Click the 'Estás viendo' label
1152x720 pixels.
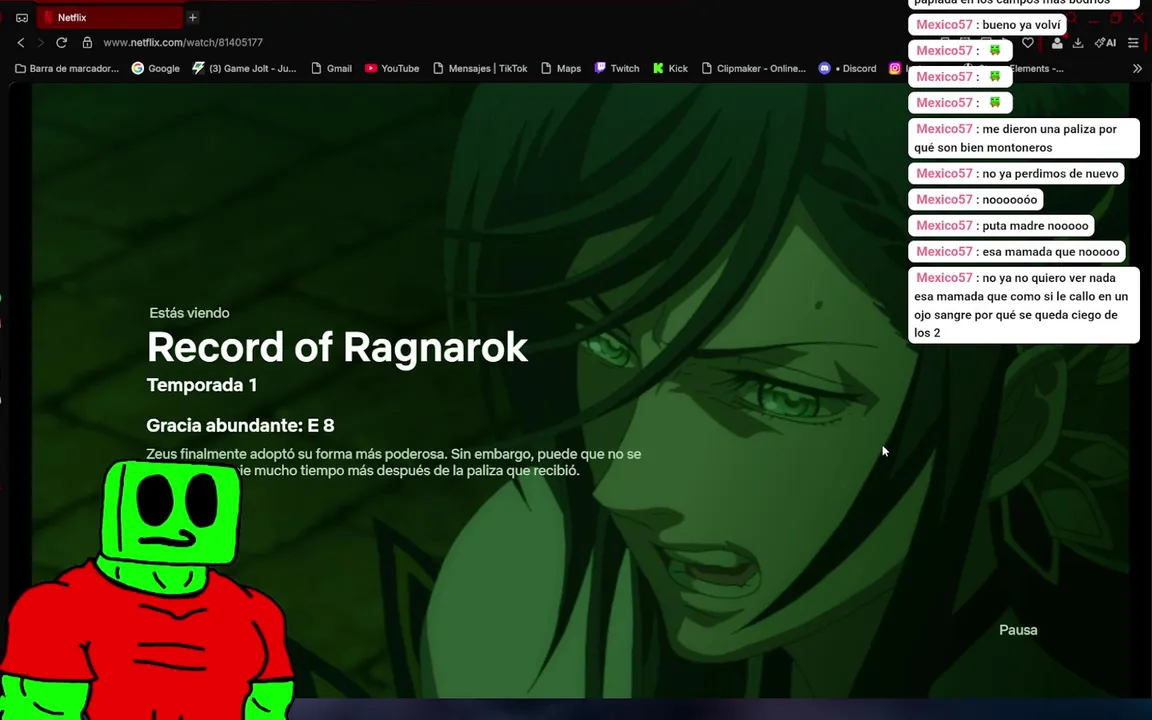190,313
